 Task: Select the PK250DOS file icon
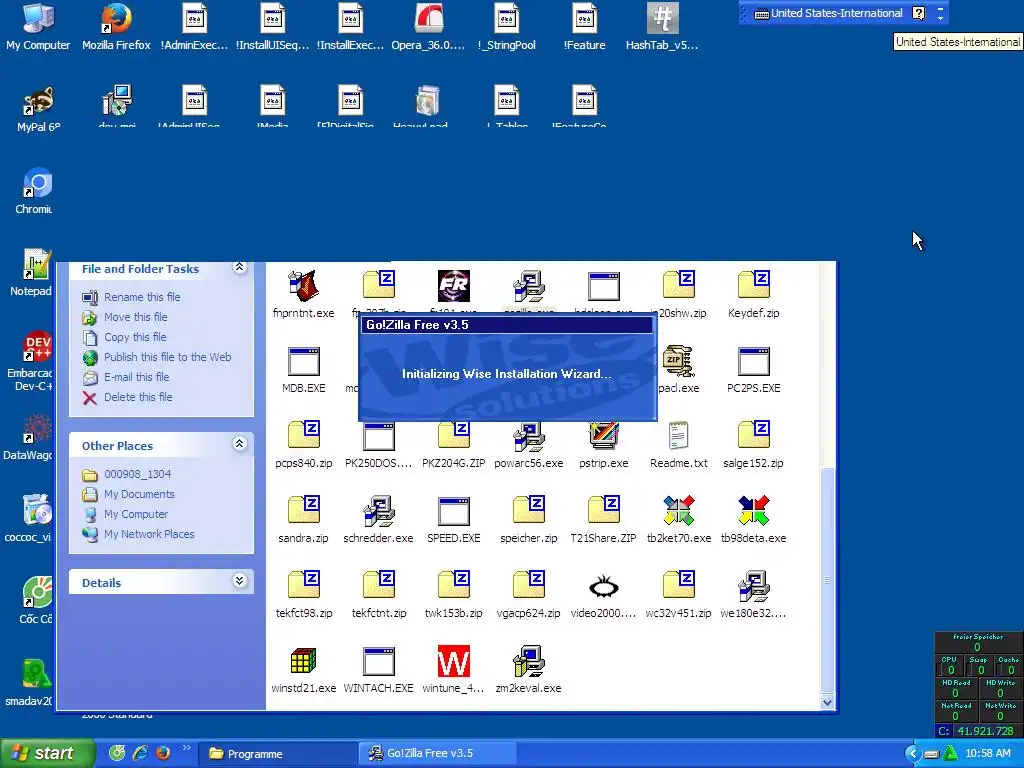pos(379,436)
